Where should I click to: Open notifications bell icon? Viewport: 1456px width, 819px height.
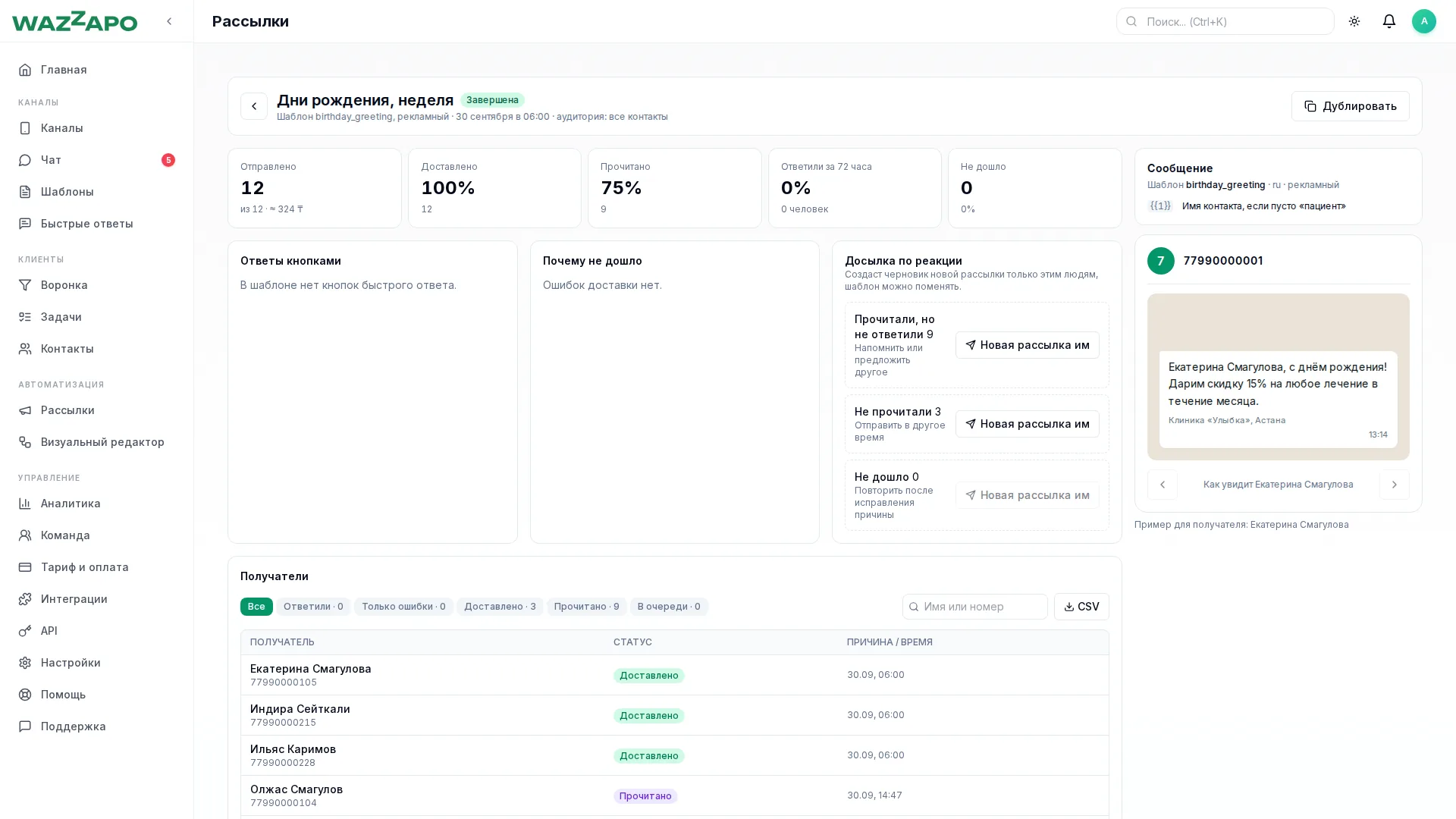[x=1389, y=21]
